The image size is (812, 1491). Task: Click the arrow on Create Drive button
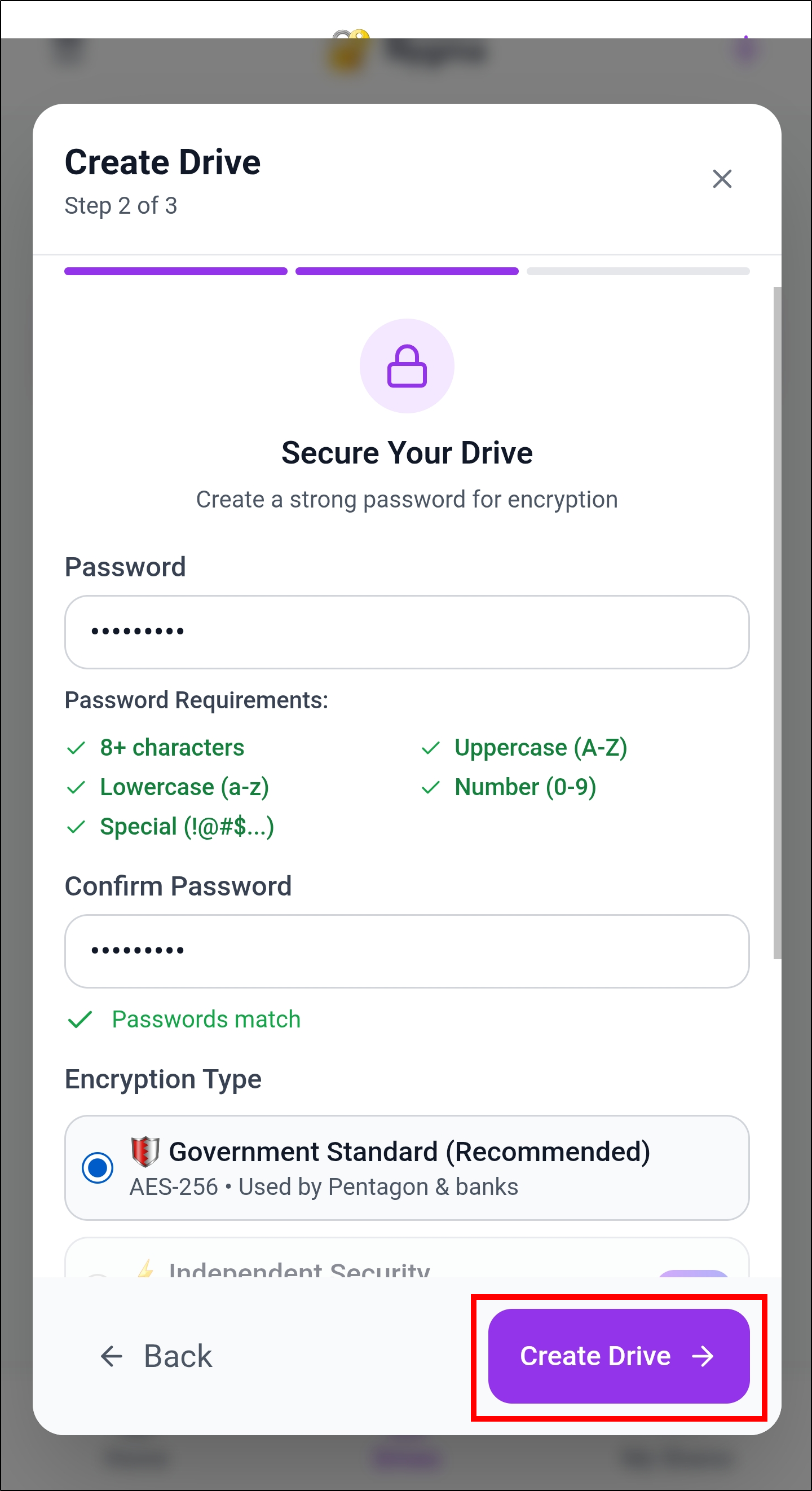[703, 1356]
